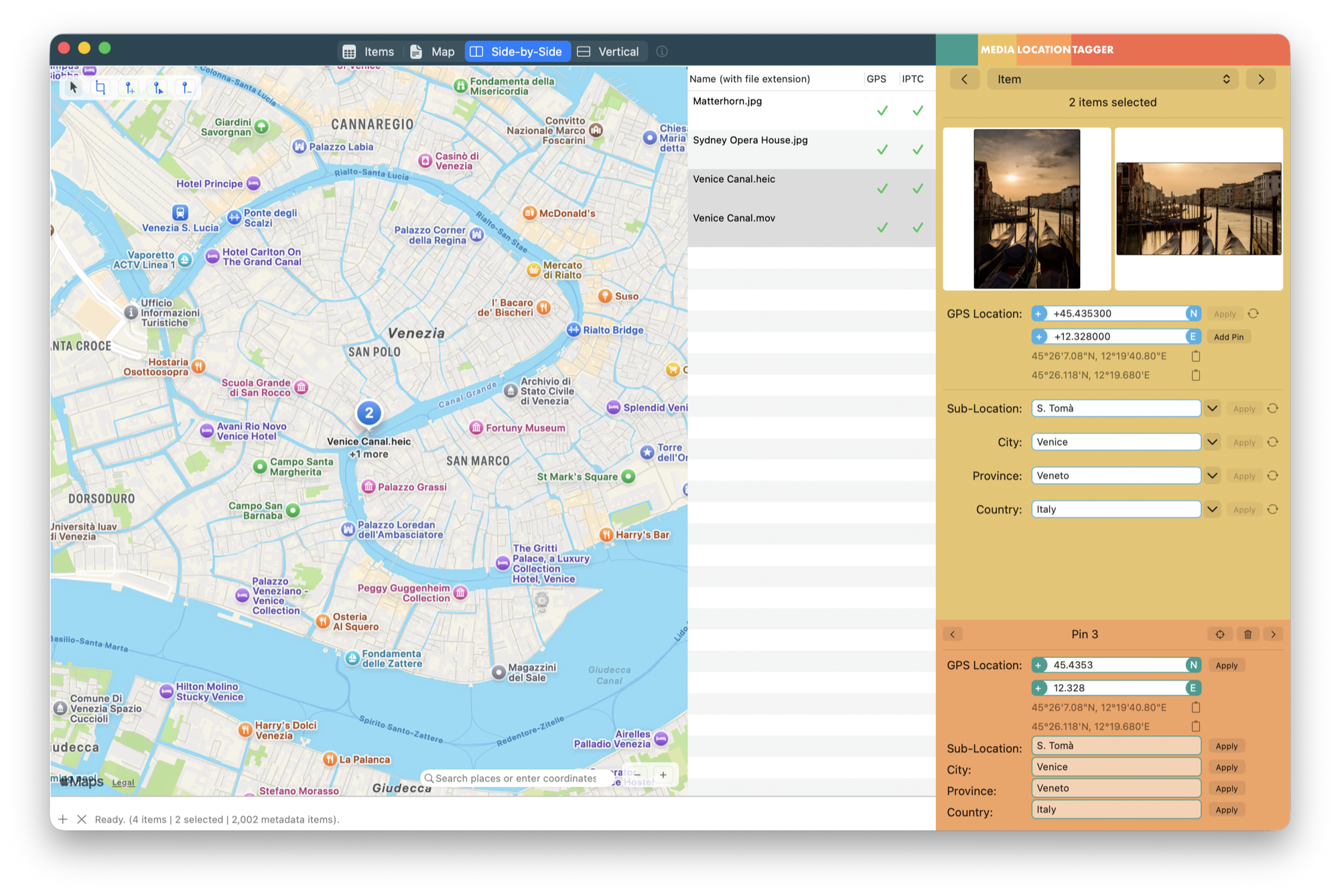This screenshot has width=1340, height=896.
Task: Open Legal link on the map
Action: point(123,782)
